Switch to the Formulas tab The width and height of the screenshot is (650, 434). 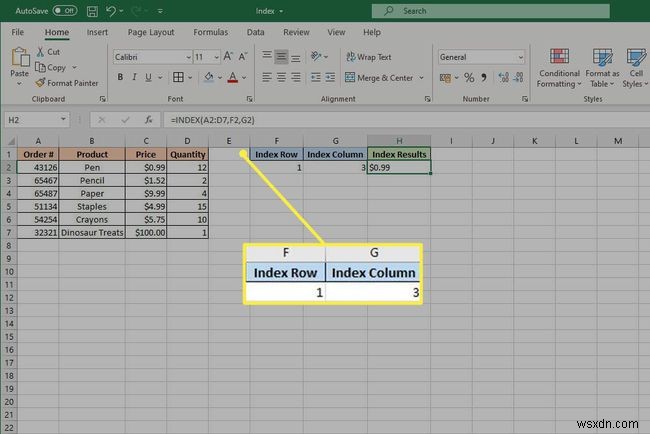(x=211, y=32)
